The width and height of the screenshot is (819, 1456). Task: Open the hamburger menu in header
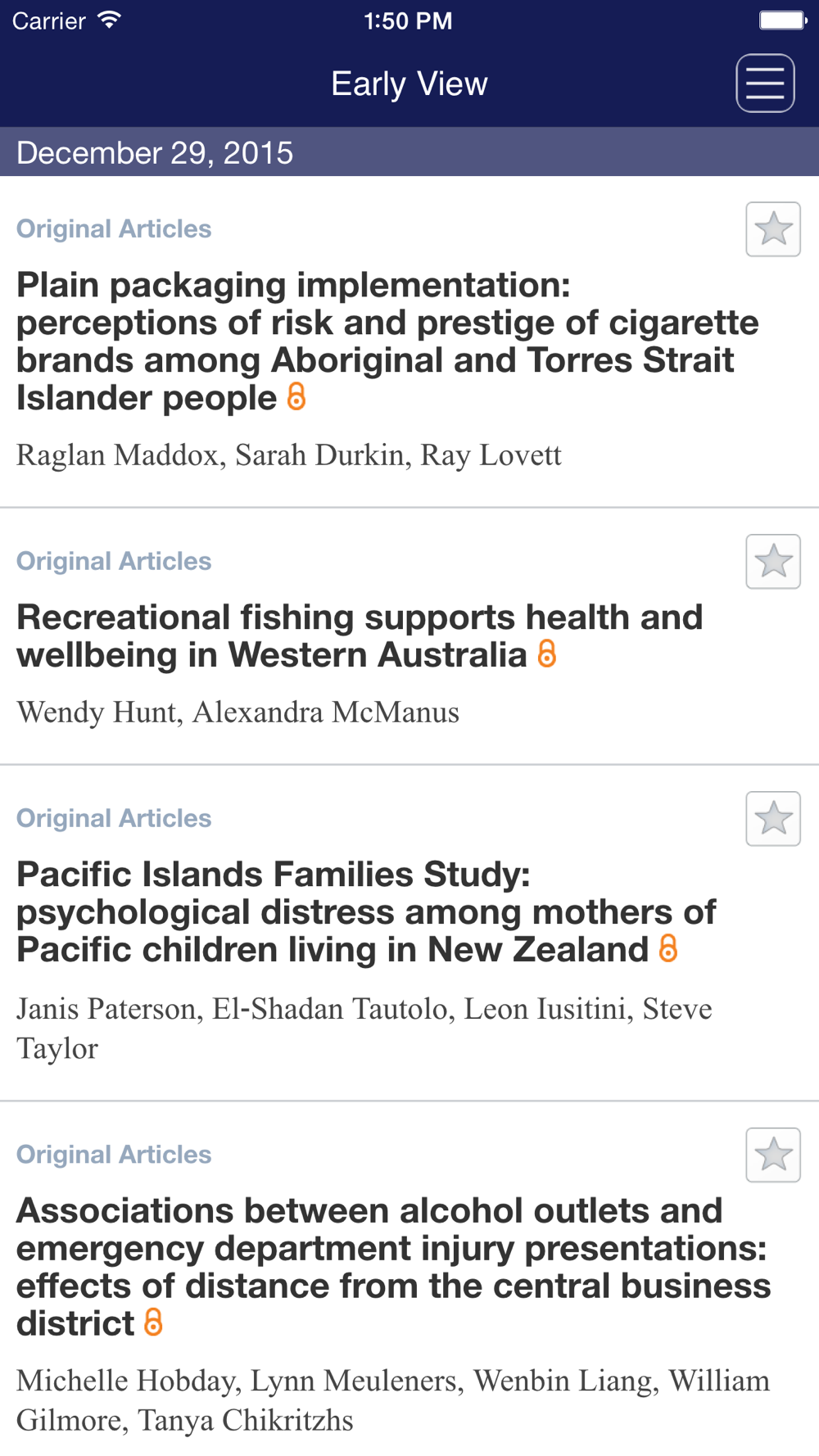[x=765, y=84]
